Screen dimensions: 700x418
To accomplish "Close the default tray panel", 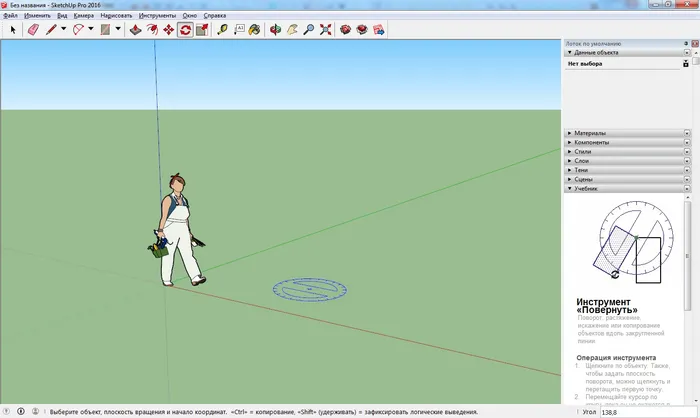I will (695, 44).
